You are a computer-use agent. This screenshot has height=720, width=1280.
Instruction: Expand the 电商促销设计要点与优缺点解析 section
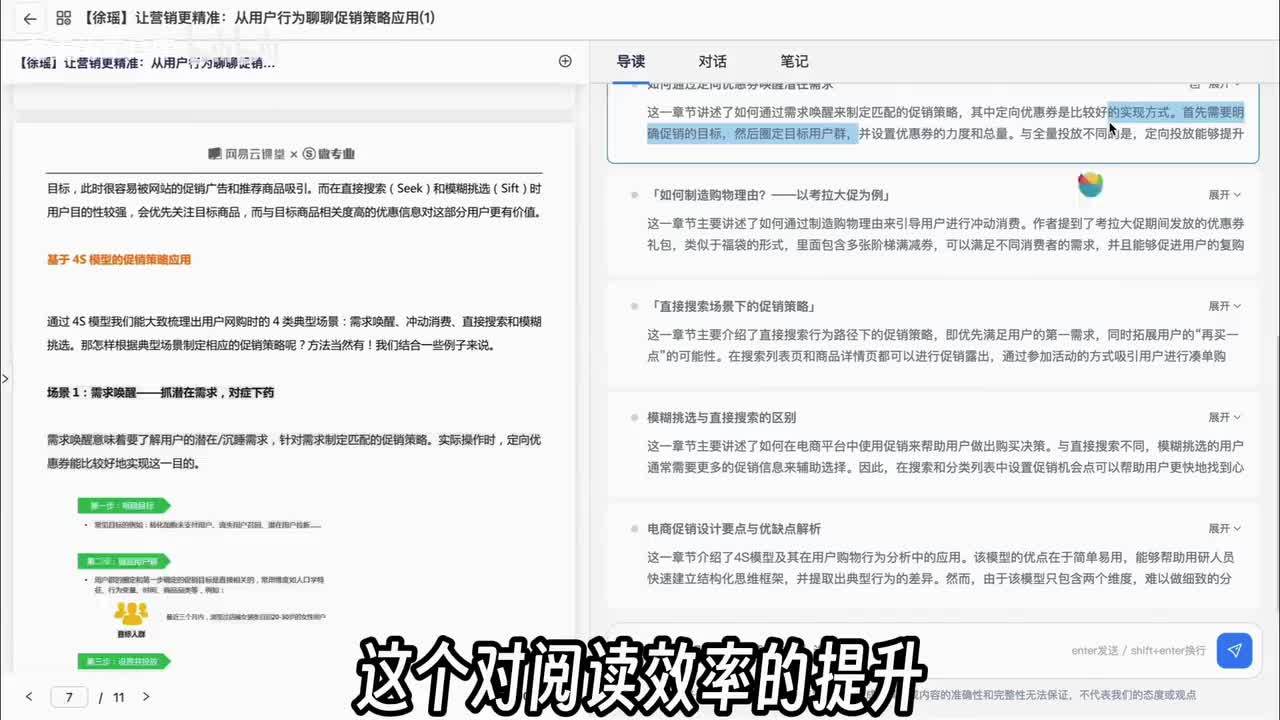[1224, 528]
